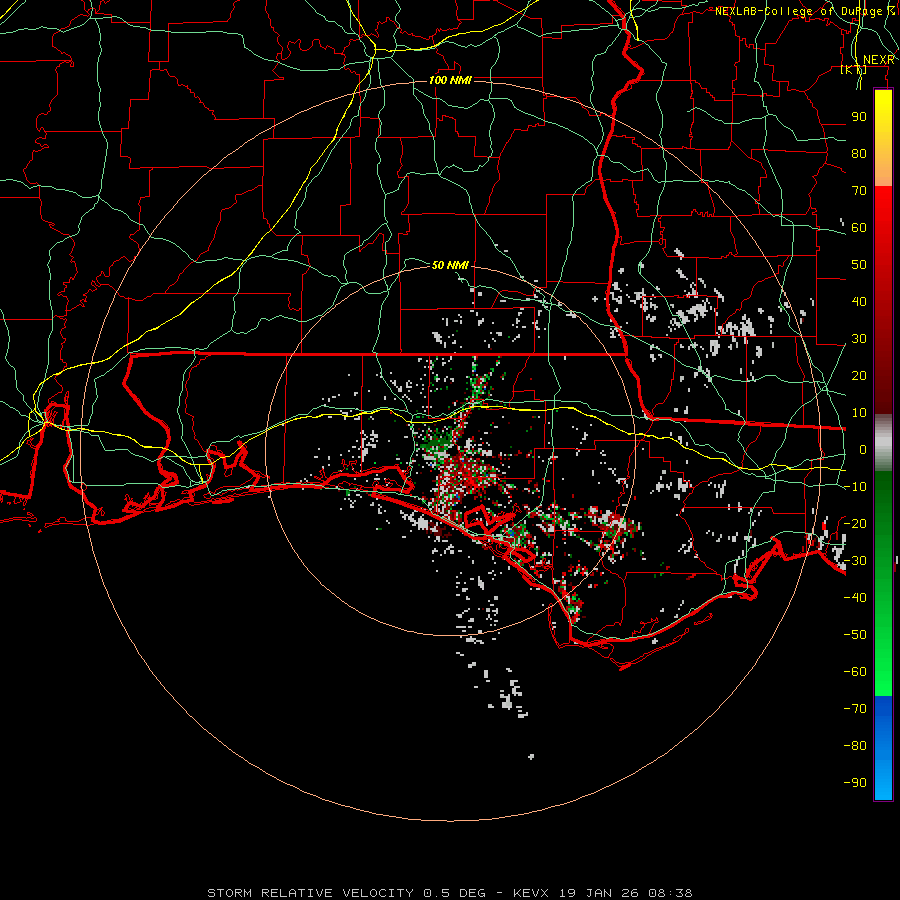
Task: Pick the light blue bottom segment of color bar
Action: click(883, 778)
